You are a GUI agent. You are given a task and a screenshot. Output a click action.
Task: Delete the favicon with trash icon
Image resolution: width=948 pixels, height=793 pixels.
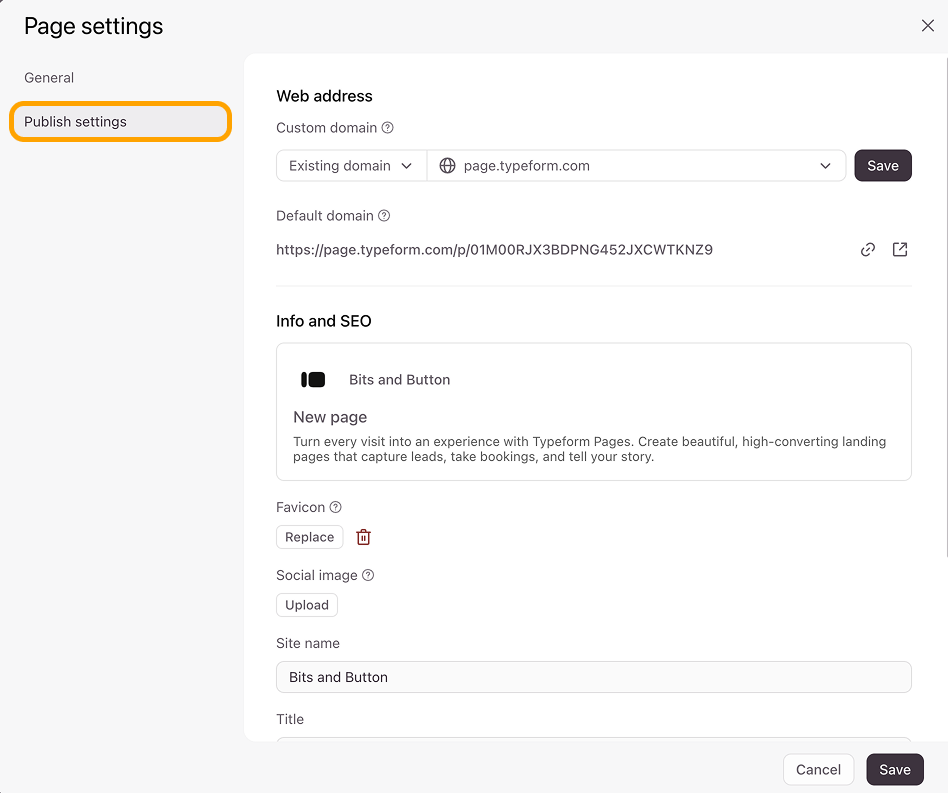click(363, 537)
